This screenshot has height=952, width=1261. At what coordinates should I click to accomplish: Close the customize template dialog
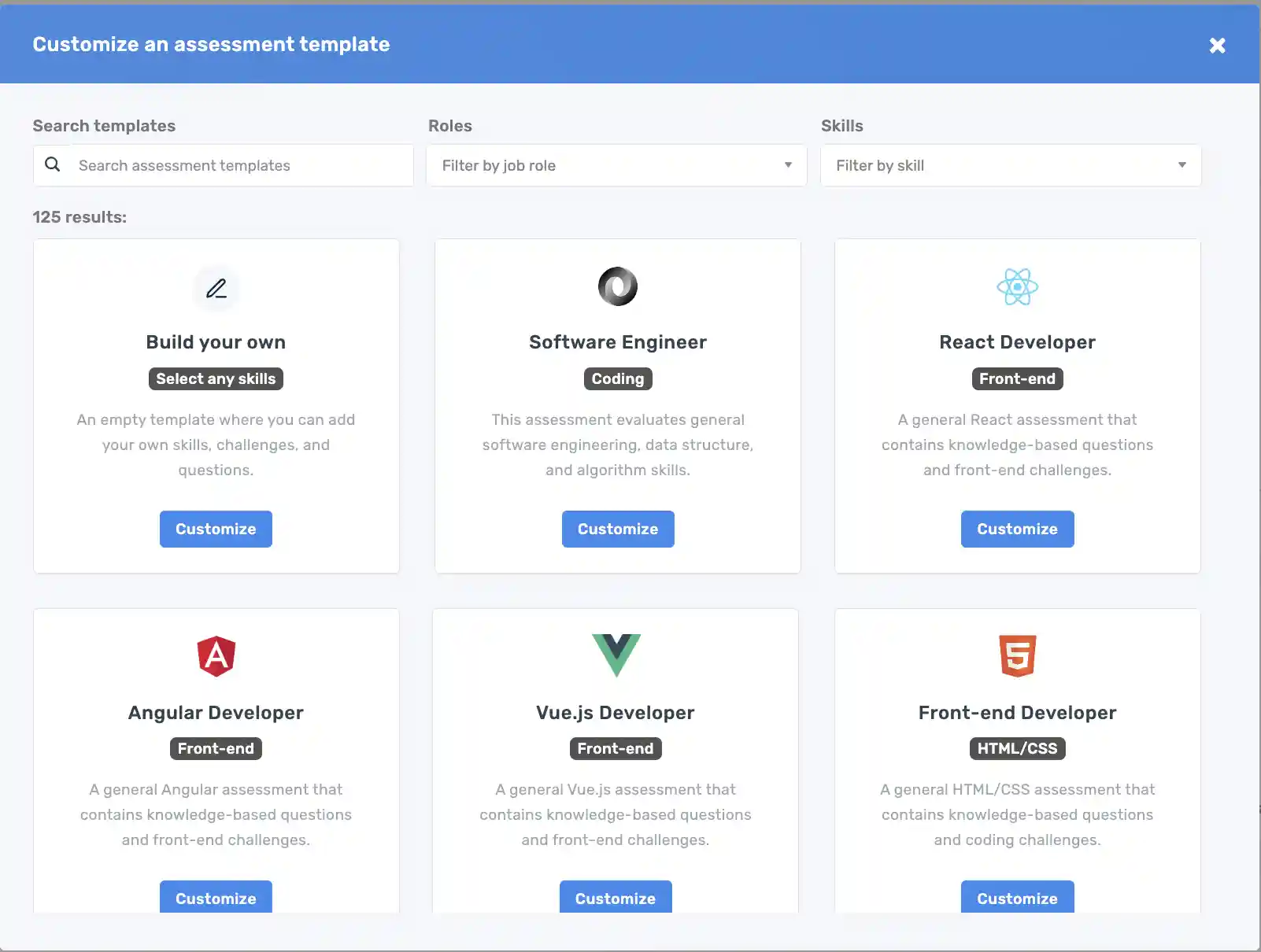1217,46
